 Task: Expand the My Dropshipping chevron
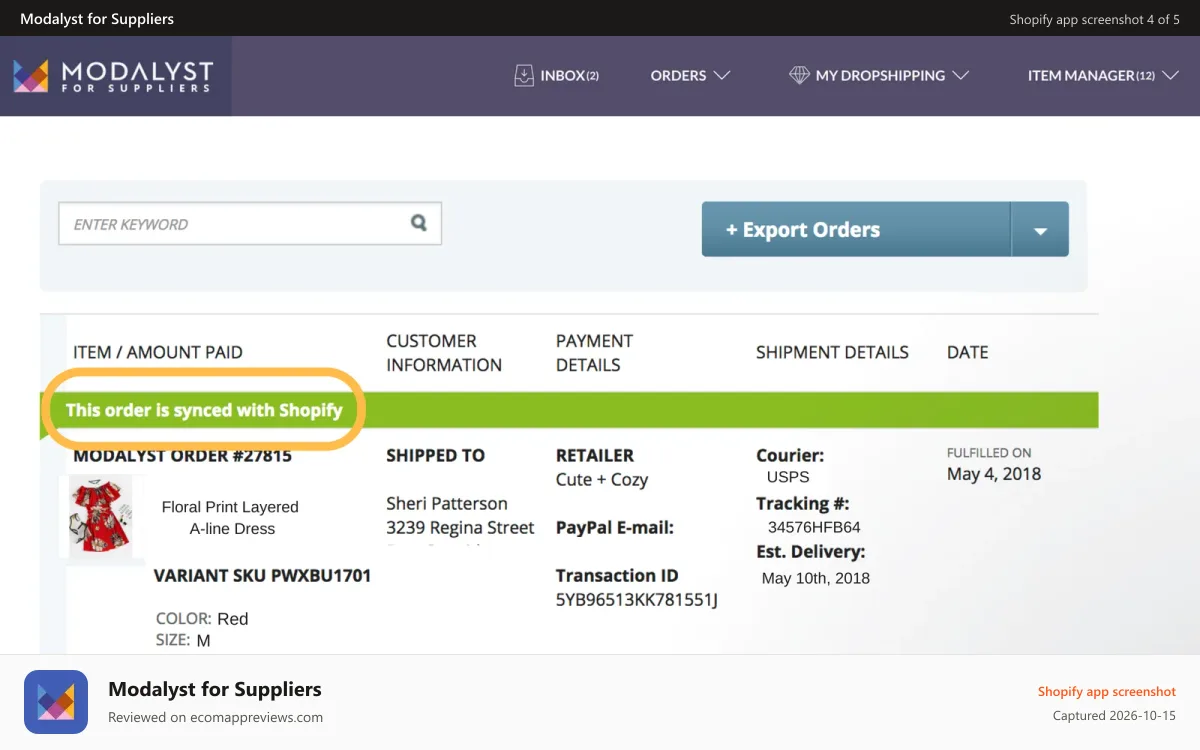click(960, 75)
